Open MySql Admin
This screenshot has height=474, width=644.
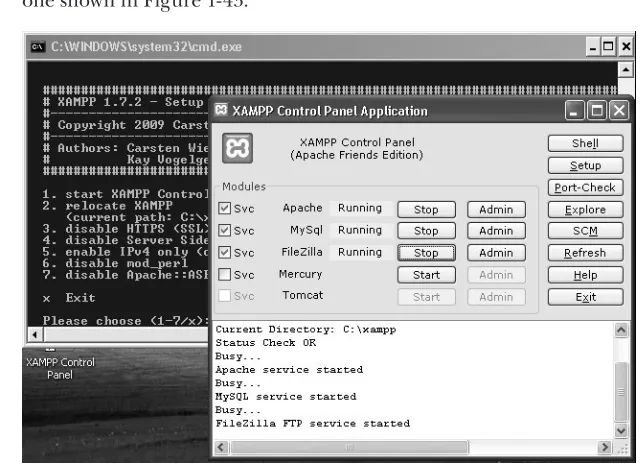coord(496,231)
